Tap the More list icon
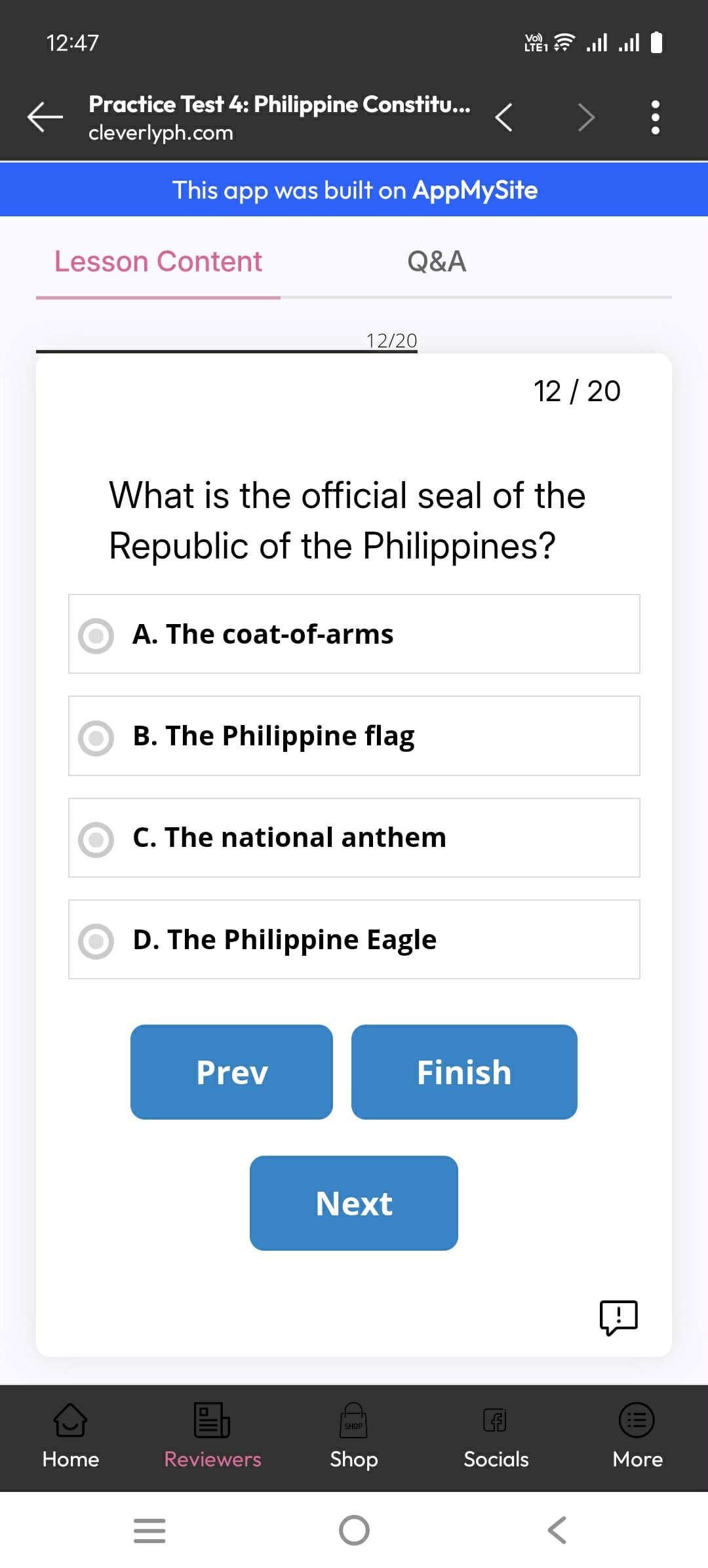708x1568 pixels. [x=637, y=1421]
